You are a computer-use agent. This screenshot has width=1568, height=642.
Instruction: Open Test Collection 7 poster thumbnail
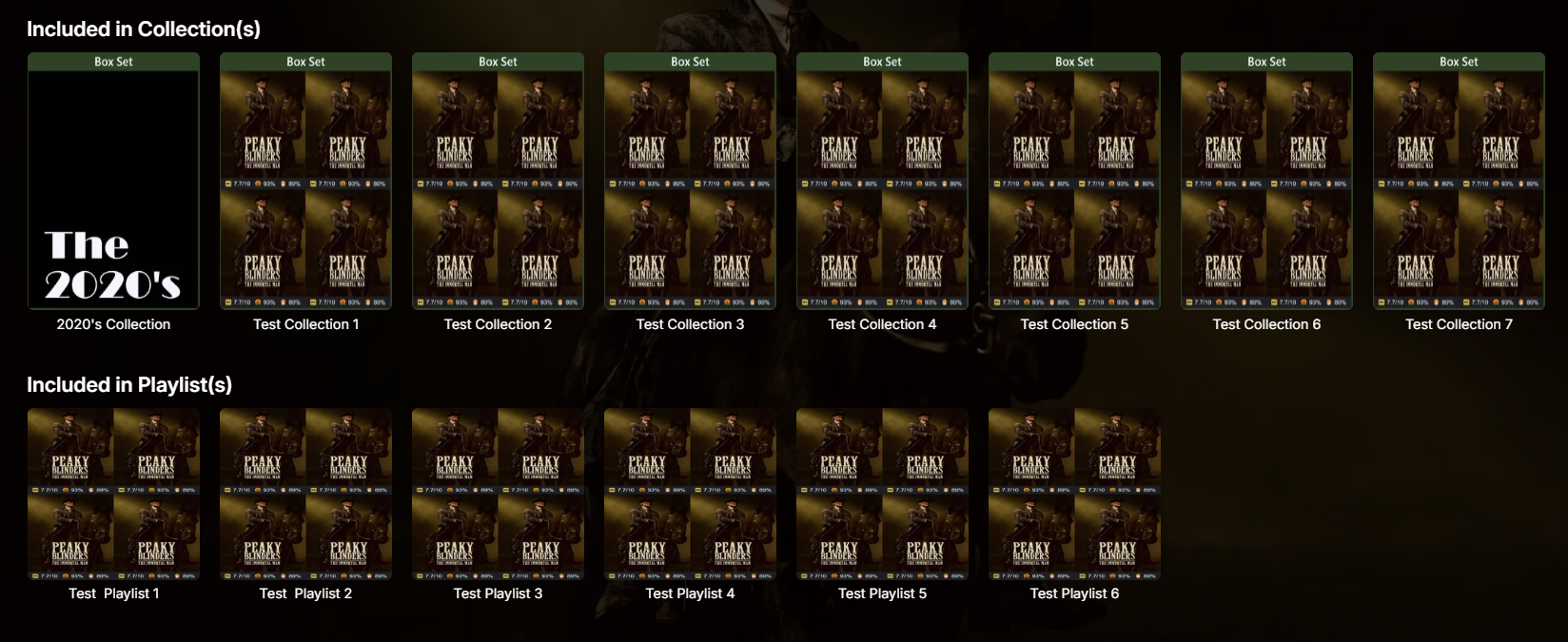coord(1459,181)
